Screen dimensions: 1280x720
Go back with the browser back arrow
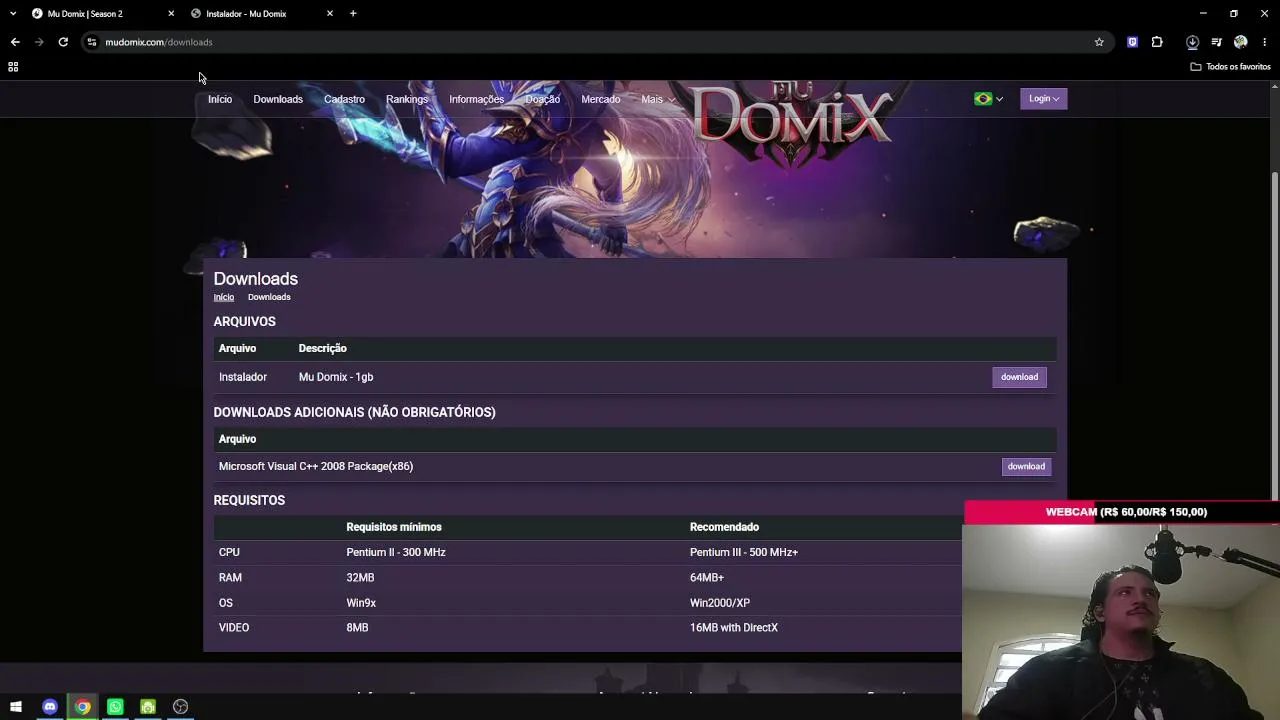pyautogui.click(x=15, y=42)
